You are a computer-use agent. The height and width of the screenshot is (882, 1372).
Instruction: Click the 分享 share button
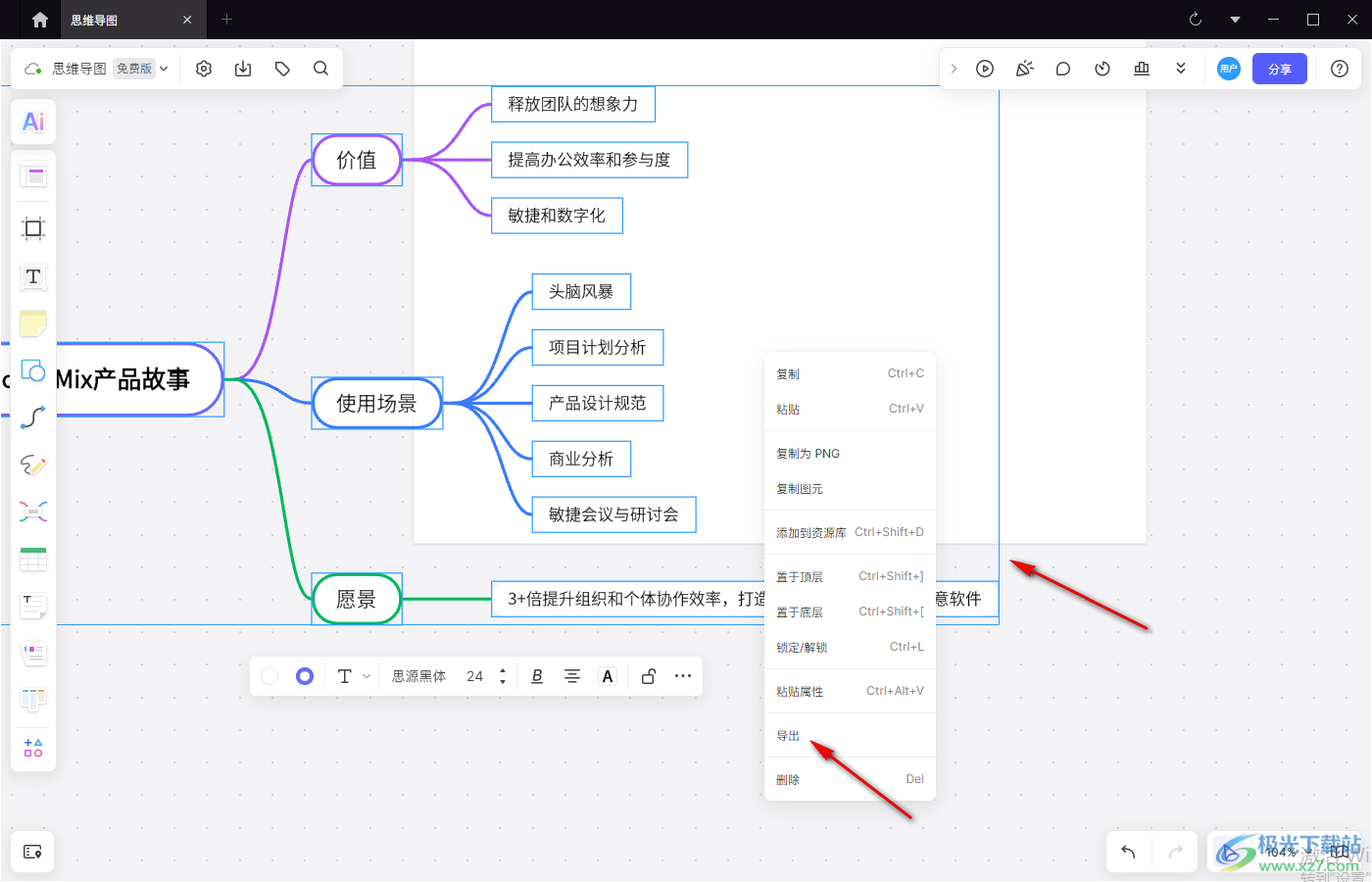[x=1280, y=69]
